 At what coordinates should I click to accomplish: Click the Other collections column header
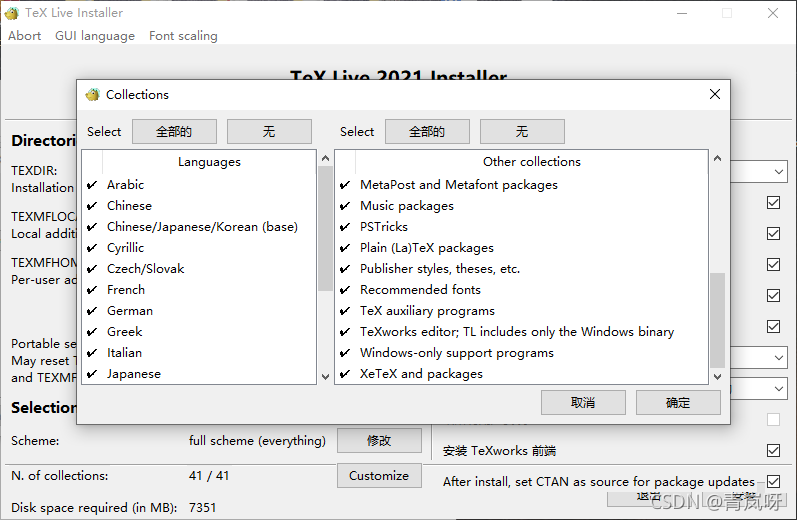pyautogui.click(x=532, y=162)
